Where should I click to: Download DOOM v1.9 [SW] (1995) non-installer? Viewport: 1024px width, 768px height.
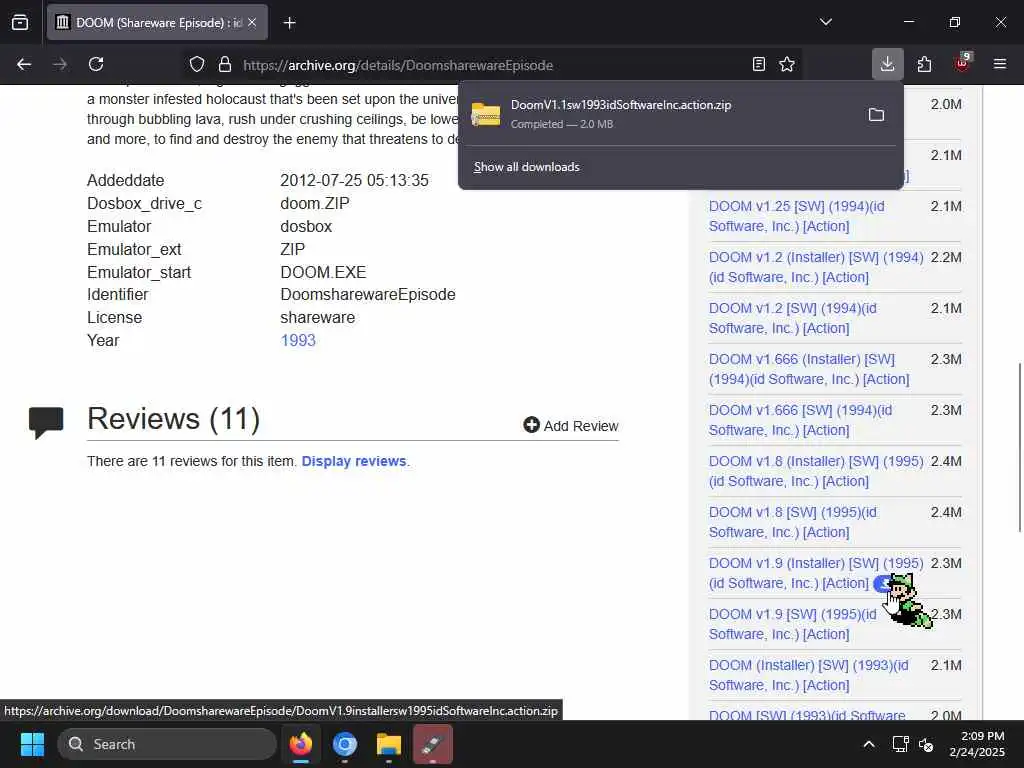[793, 624]
